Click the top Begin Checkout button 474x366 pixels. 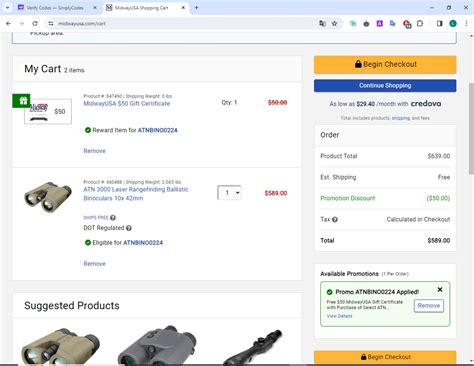click(385, 64)
